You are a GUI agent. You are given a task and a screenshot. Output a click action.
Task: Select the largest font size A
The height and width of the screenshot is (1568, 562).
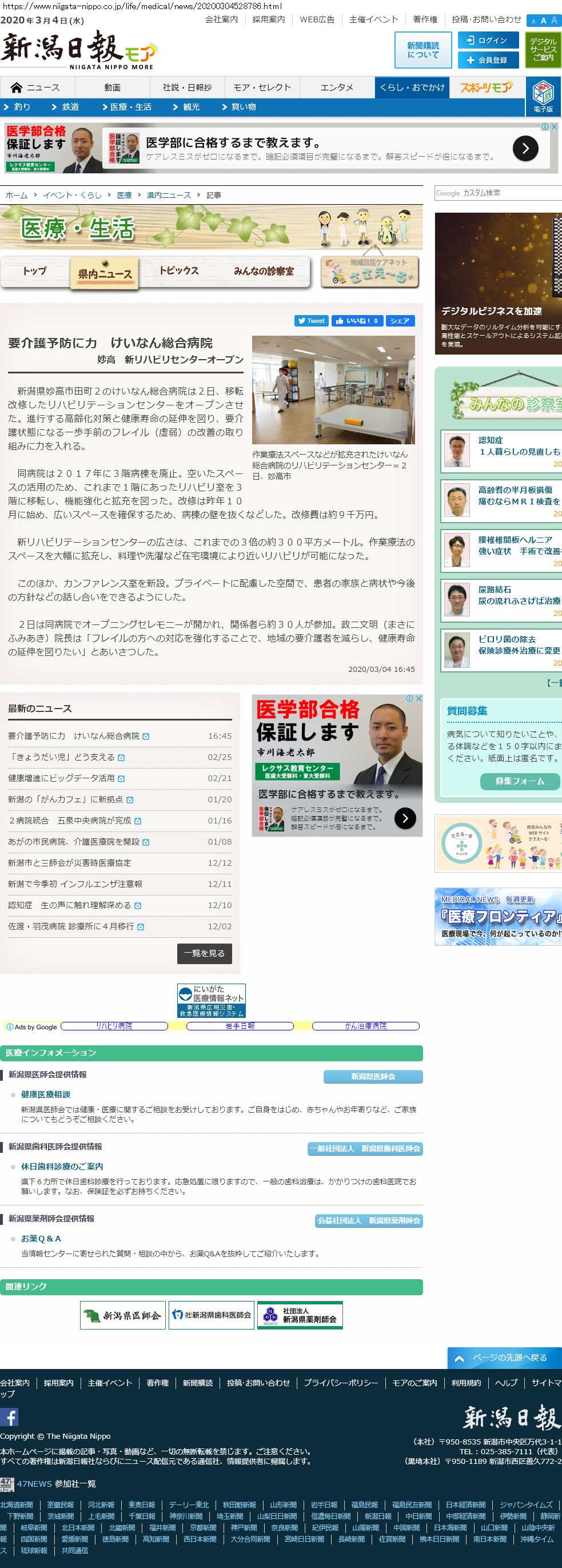tap(554, 20)
